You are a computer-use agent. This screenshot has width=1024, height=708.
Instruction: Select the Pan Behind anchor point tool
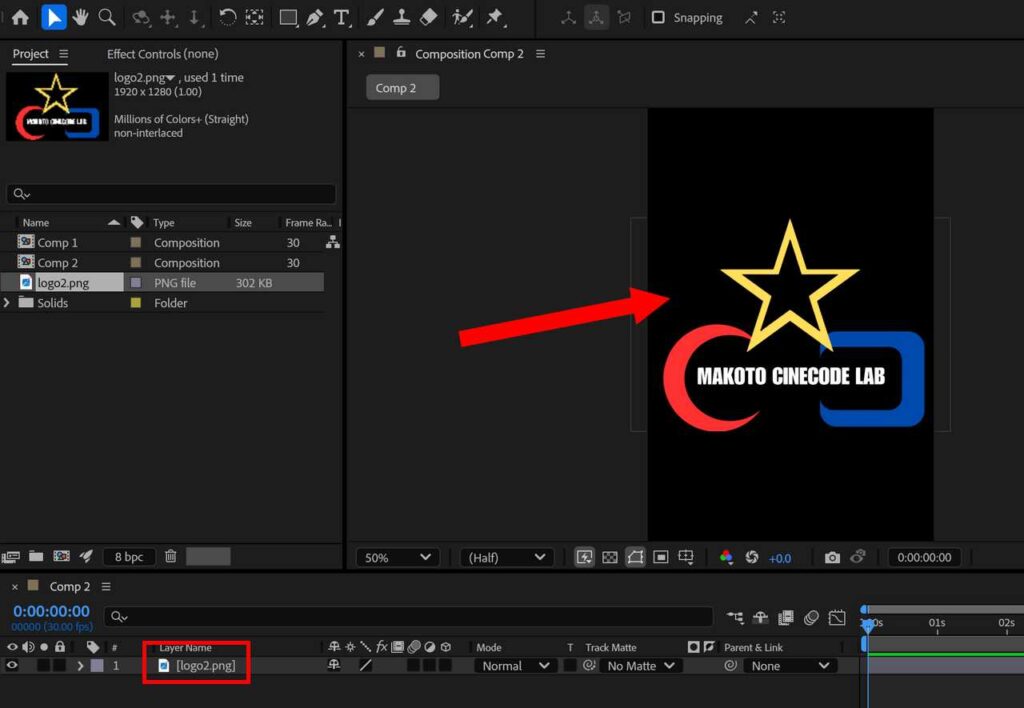coord(254,18)
